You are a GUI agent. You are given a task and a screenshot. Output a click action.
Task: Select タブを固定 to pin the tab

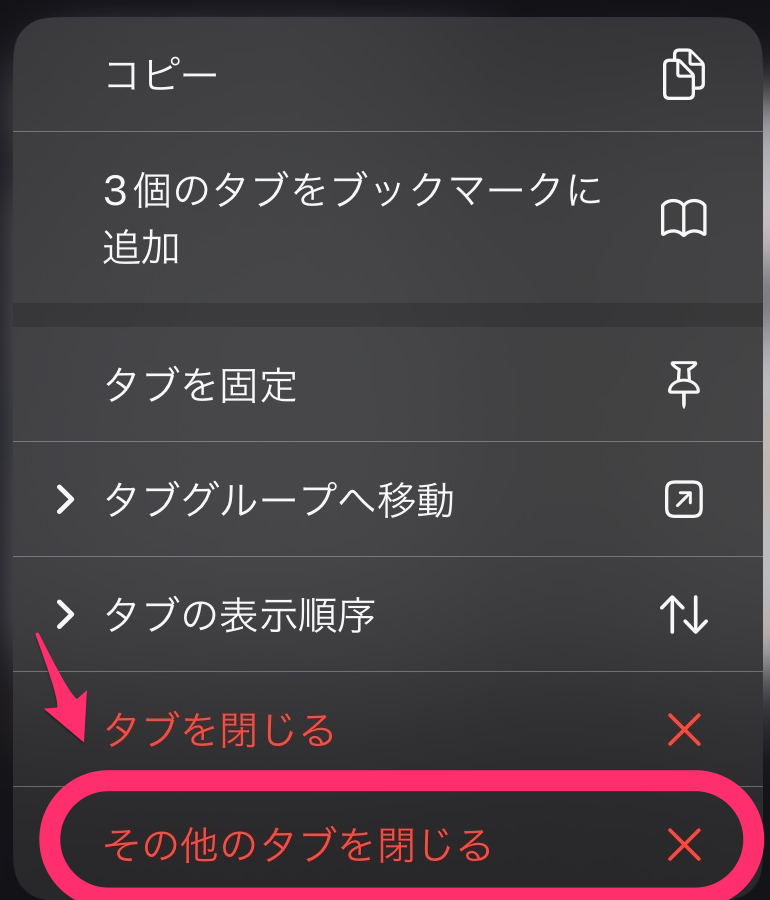click(x=388, y=385)
